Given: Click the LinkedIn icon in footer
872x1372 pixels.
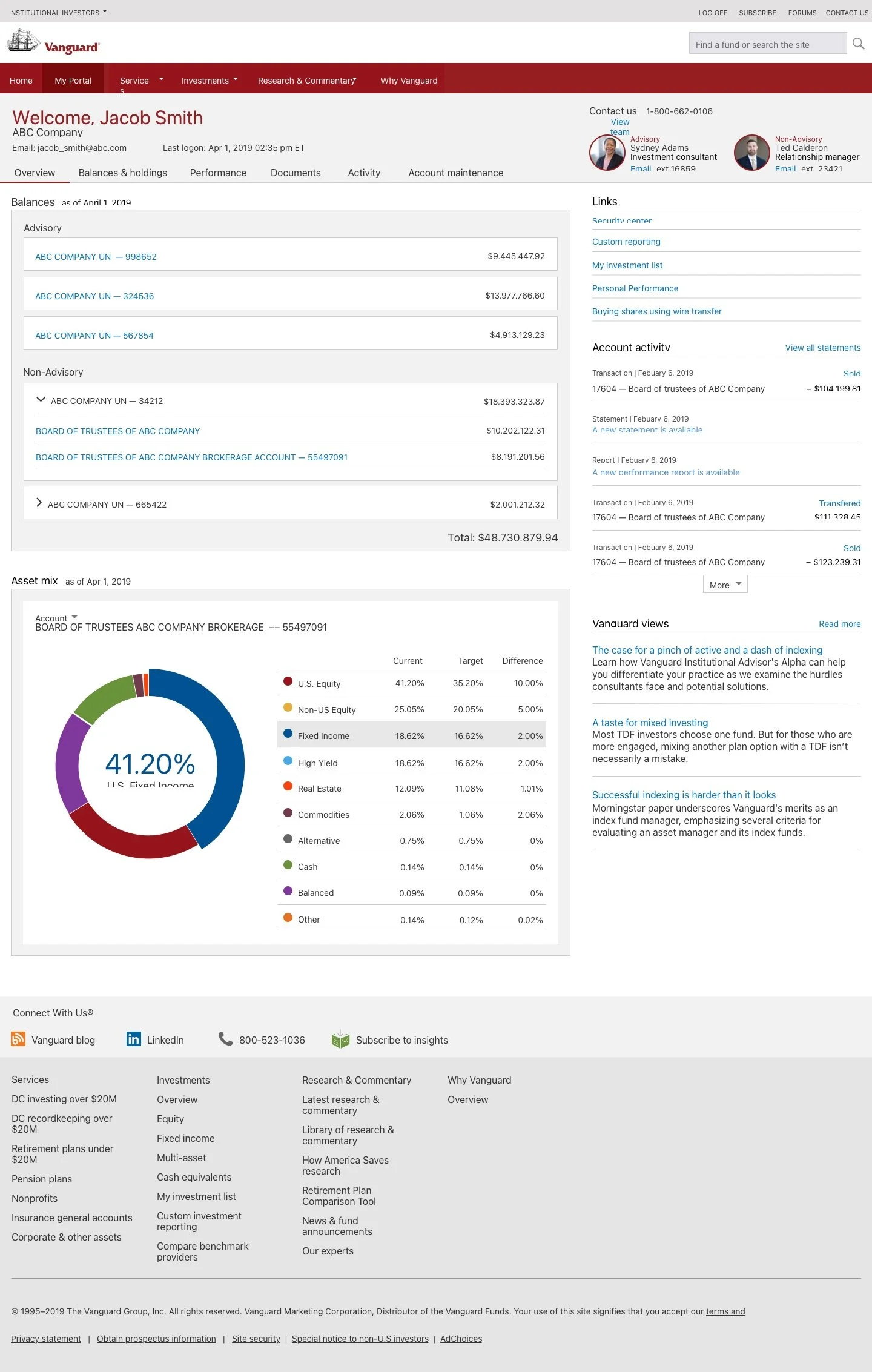Looking at the screenshot, I should tap(134, 1039).
